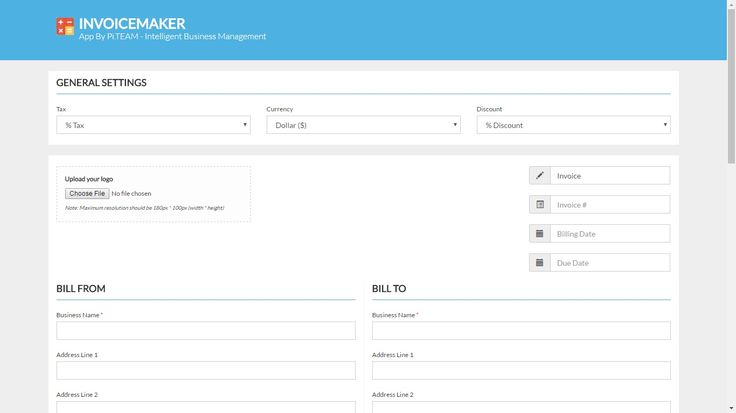Click the page vertical scrollbar thumb
736x413 pixels.
click(731, 86)
